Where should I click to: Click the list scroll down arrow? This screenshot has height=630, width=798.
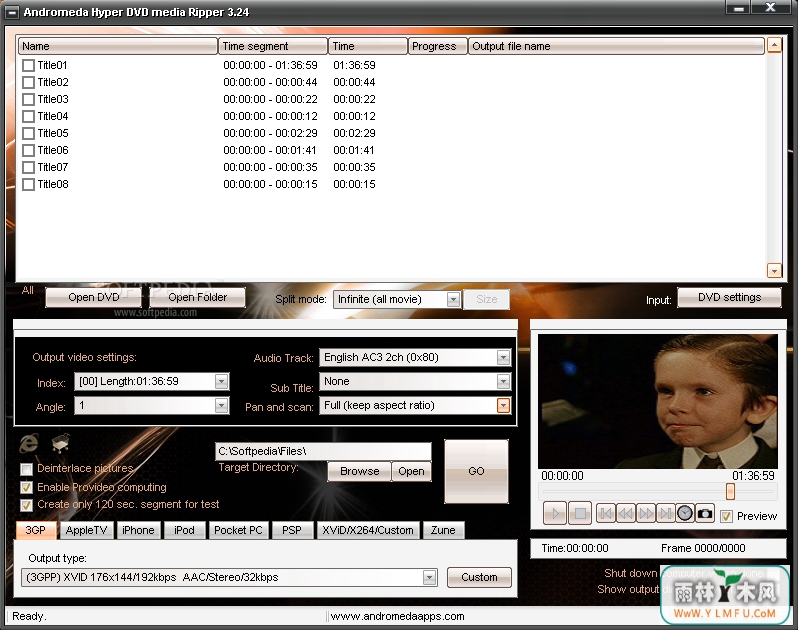pyautogui.click(x=774, y=271)
